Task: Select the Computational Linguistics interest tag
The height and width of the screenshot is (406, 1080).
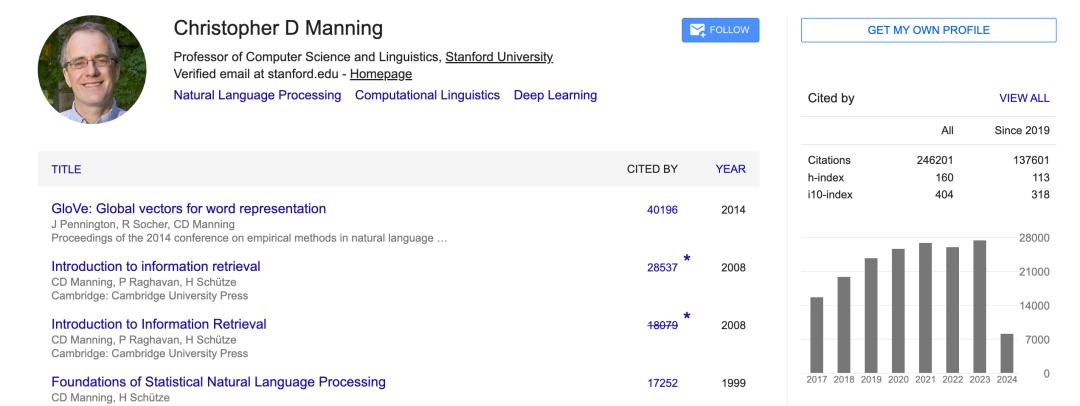Action: (x=427, y=96)
